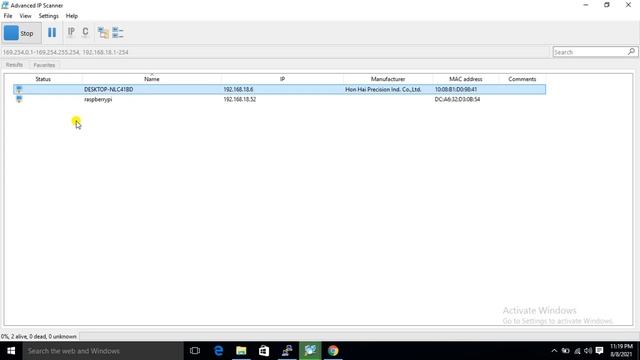Pause the scan with the pause icon
The width and height of the screenshot is (640, 360).
pyautogui.click(x=52, y=33)
